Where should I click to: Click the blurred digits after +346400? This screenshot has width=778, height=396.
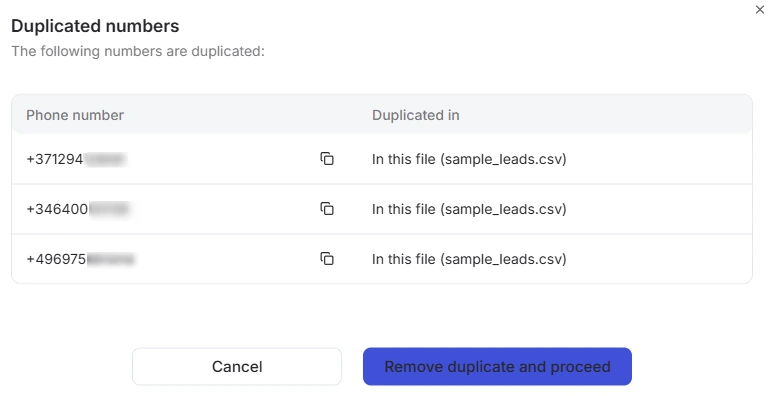(x=109, y=209)
